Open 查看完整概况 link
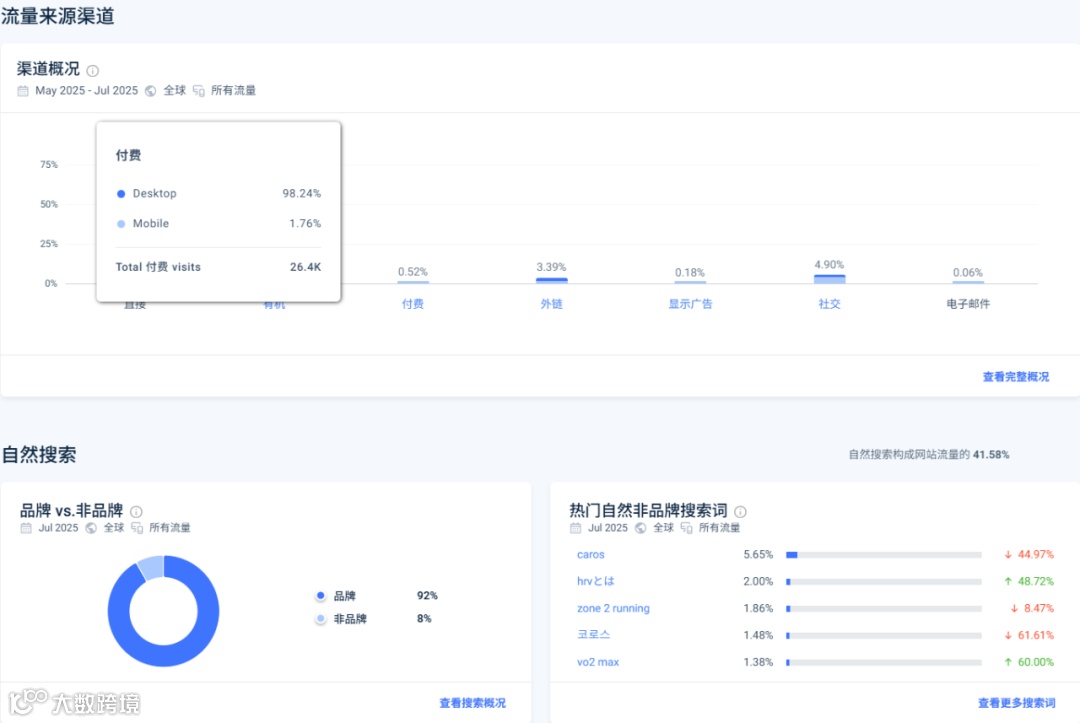 pyautogui.click(x=1016, y=377)
